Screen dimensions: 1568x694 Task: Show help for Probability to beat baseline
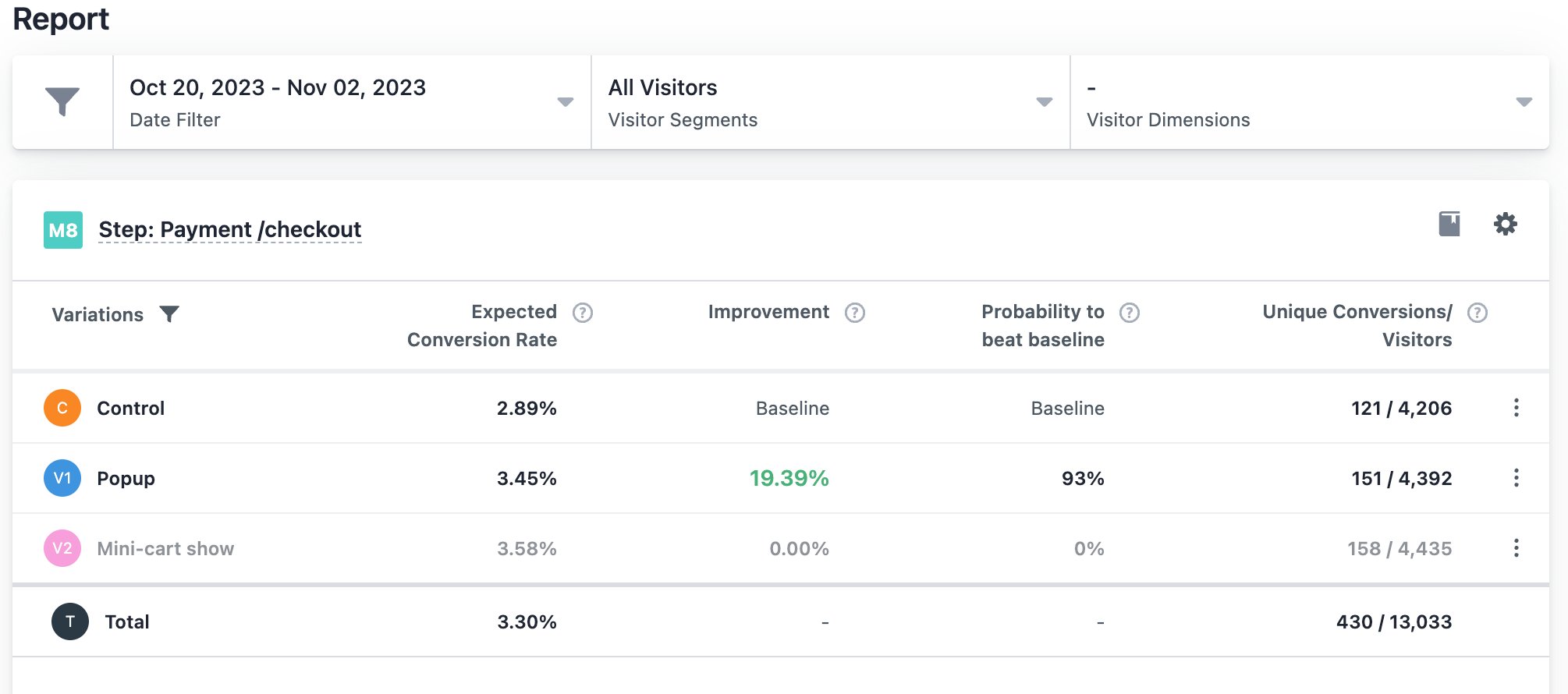pos(1129,313)
